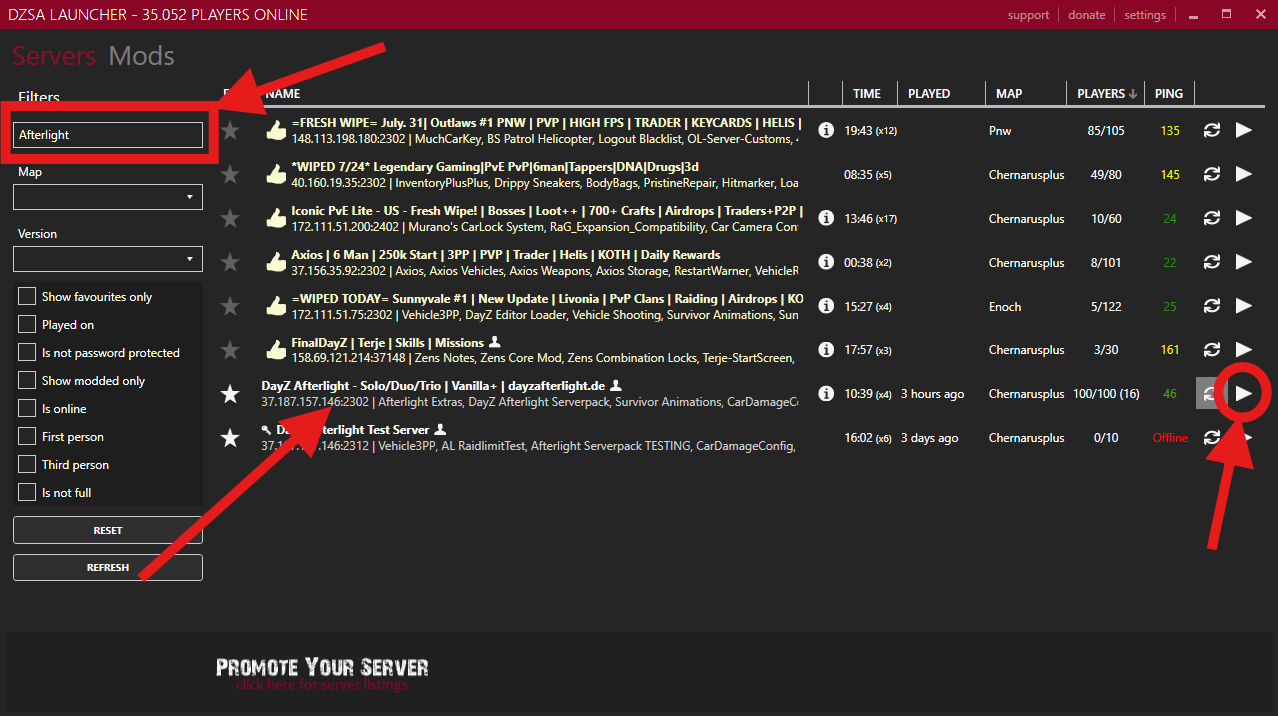Unfavourite the Afterlight Test Server star

point(230,437)
